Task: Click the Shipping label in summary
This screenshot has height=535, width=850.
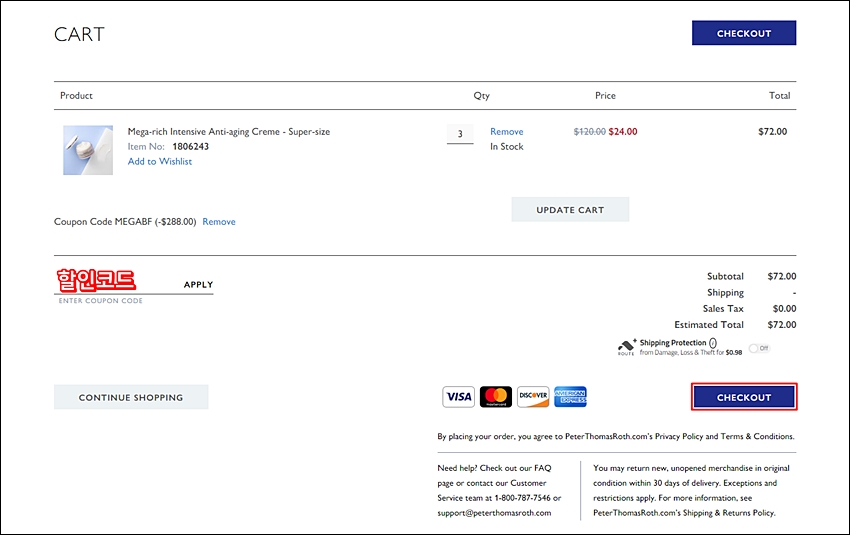Action: point(725,293)
